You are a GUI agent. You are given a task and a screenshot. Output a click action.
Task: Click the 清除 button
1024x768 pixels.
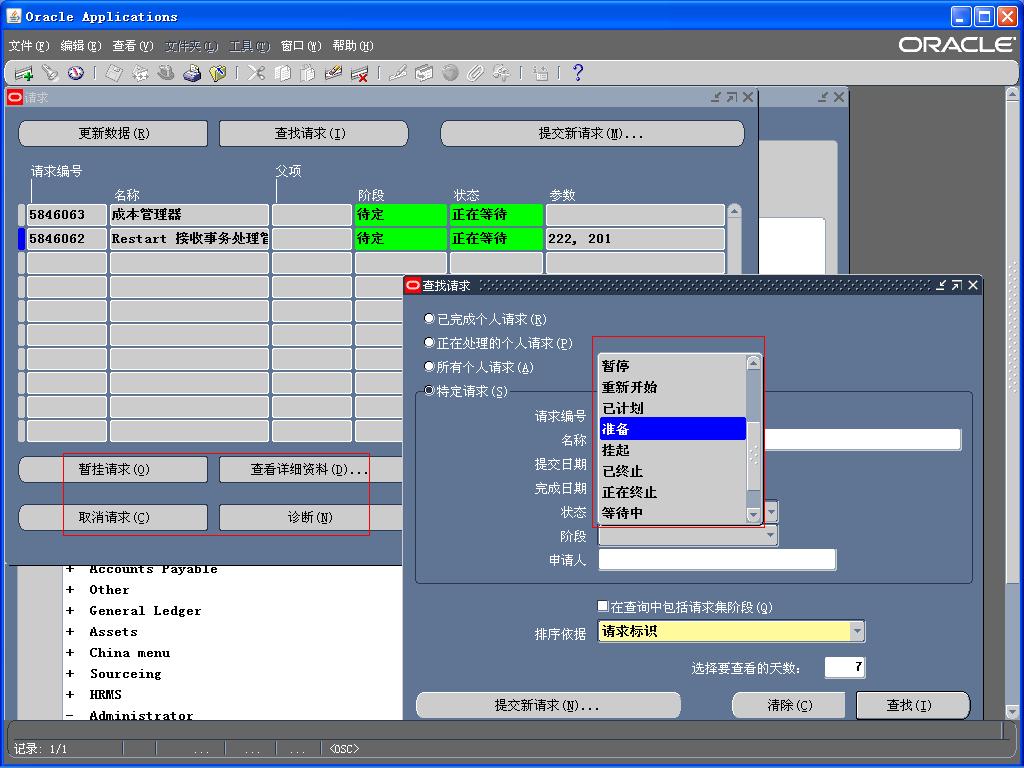pos(789,705)
